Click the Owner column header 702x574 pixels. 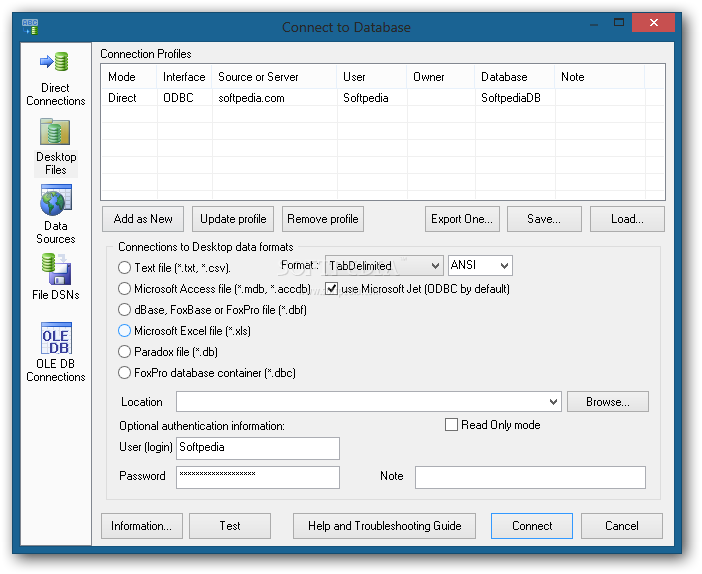[441, 77]
